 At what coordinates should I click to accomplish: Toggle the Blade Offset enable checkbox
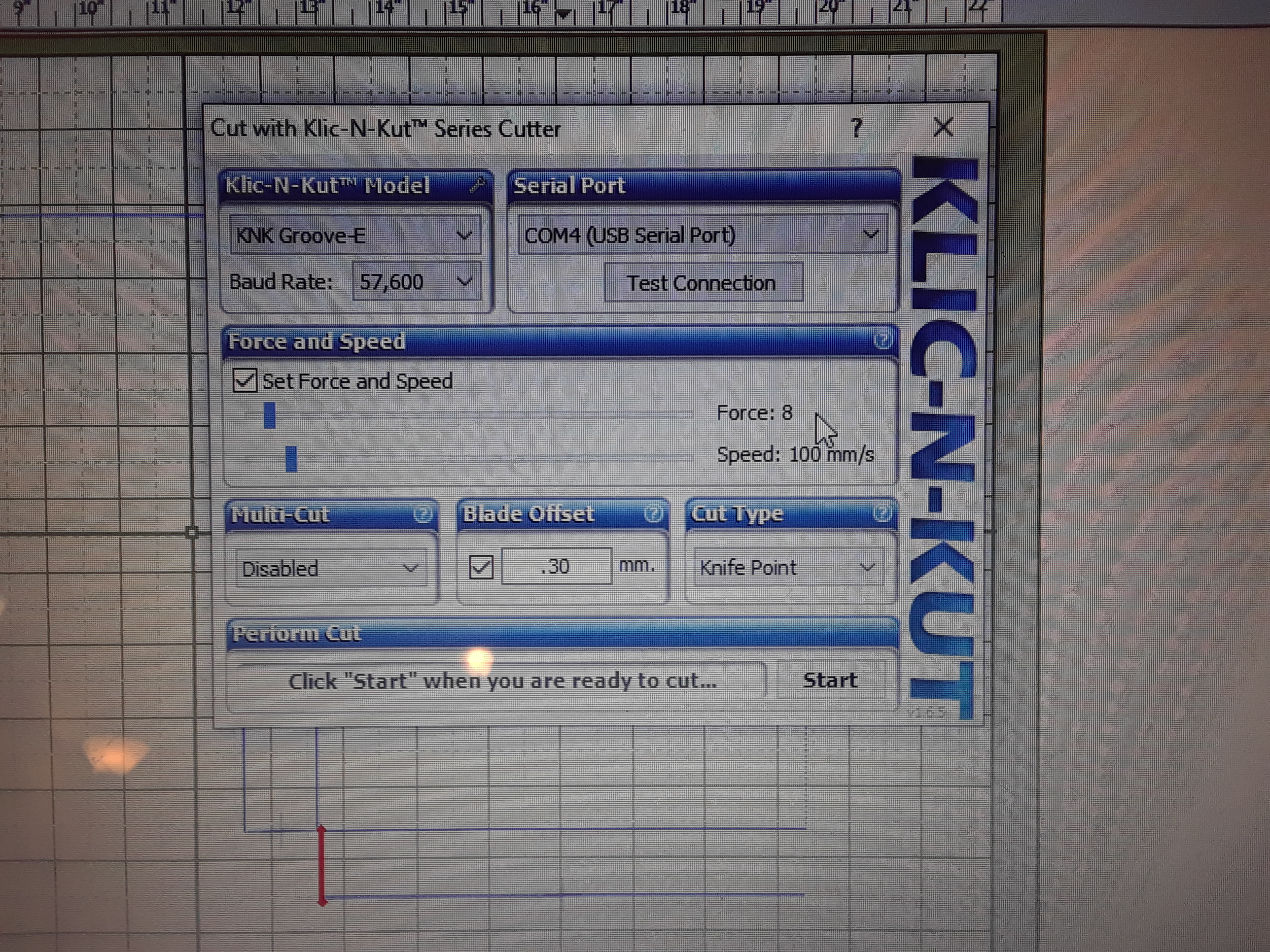pos(481,567)
